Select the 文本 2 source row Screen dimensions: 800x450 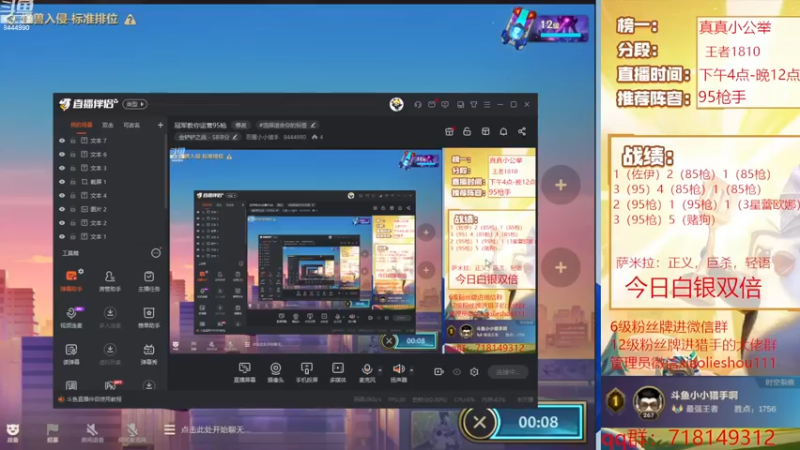coord(110,223)
